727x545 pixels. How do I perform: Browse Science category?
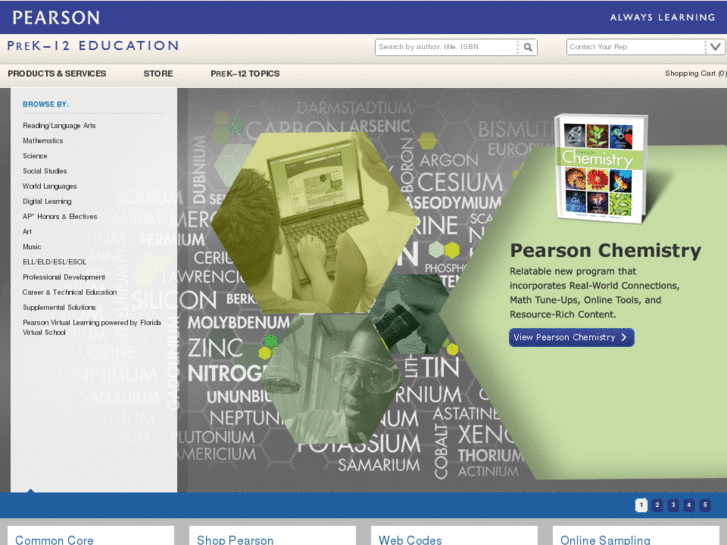35,156
